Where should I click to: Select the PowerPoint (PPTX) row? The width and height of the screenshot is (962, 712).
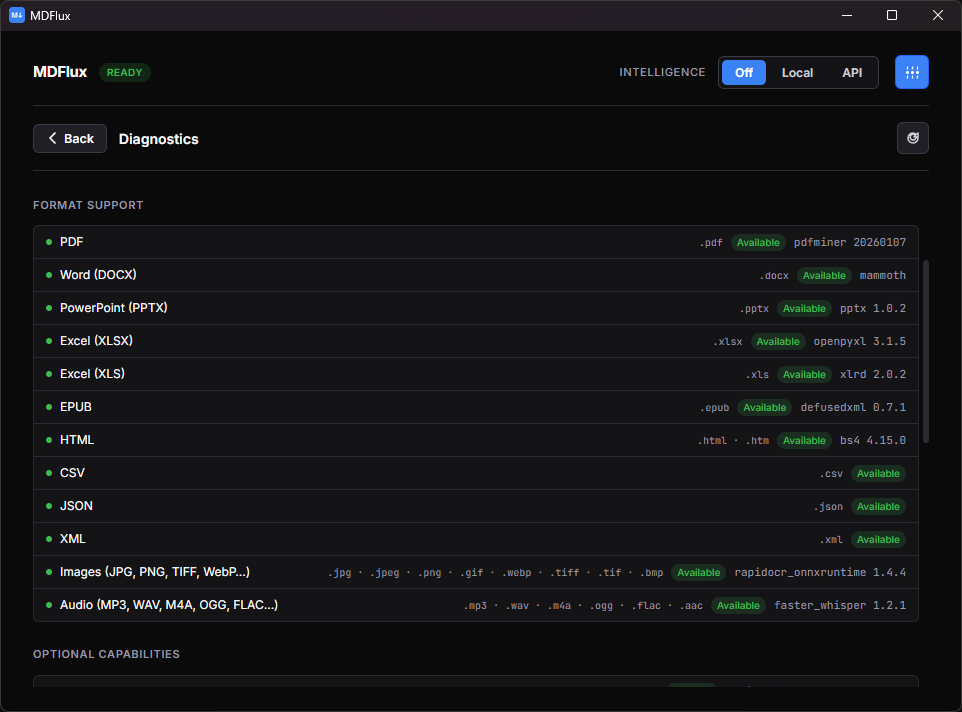click(476, 308)
